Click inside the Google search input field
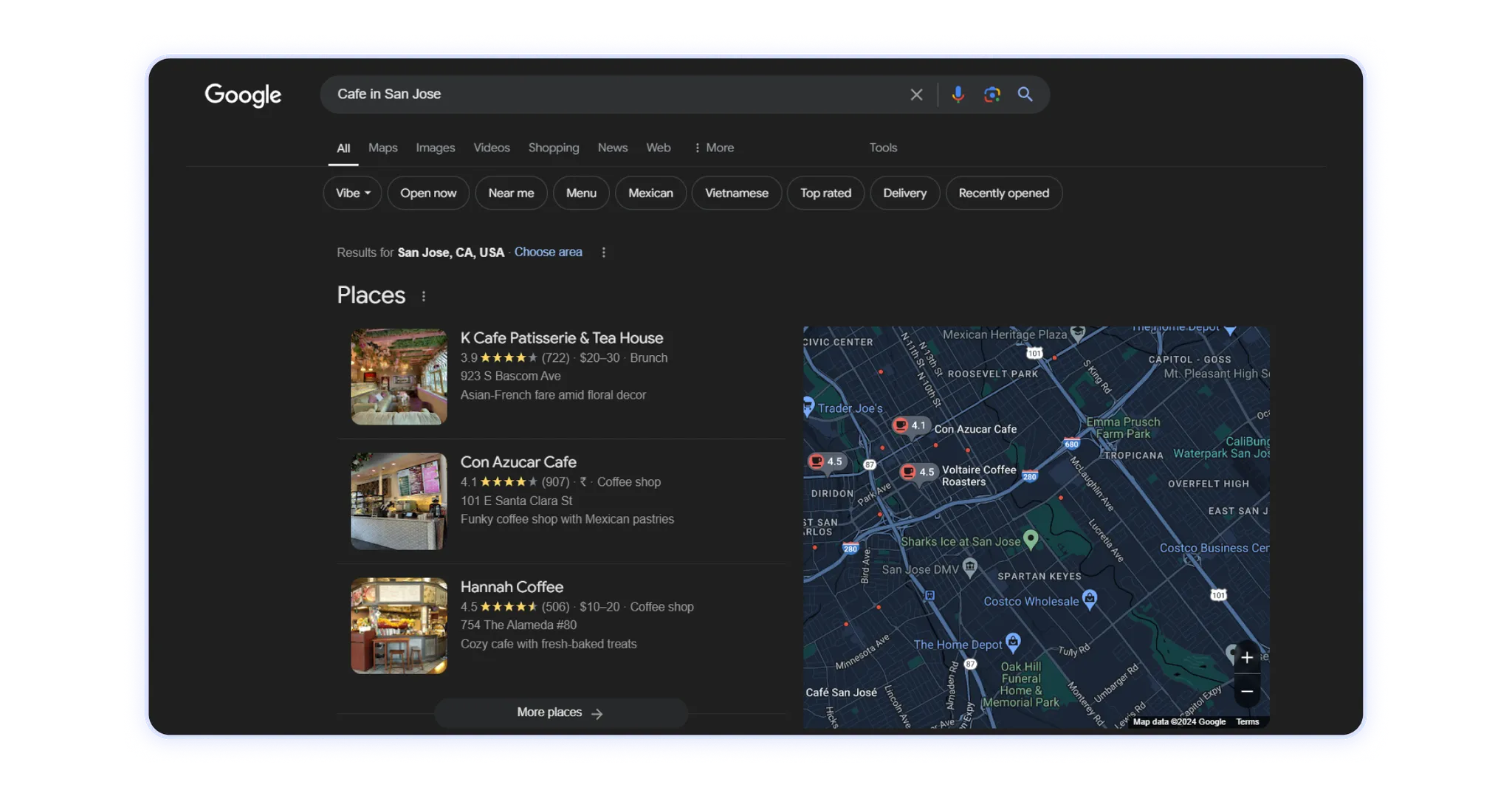The width and height of the screenshot is (1512, 793). pyautogui.click(x=613, y=95)
